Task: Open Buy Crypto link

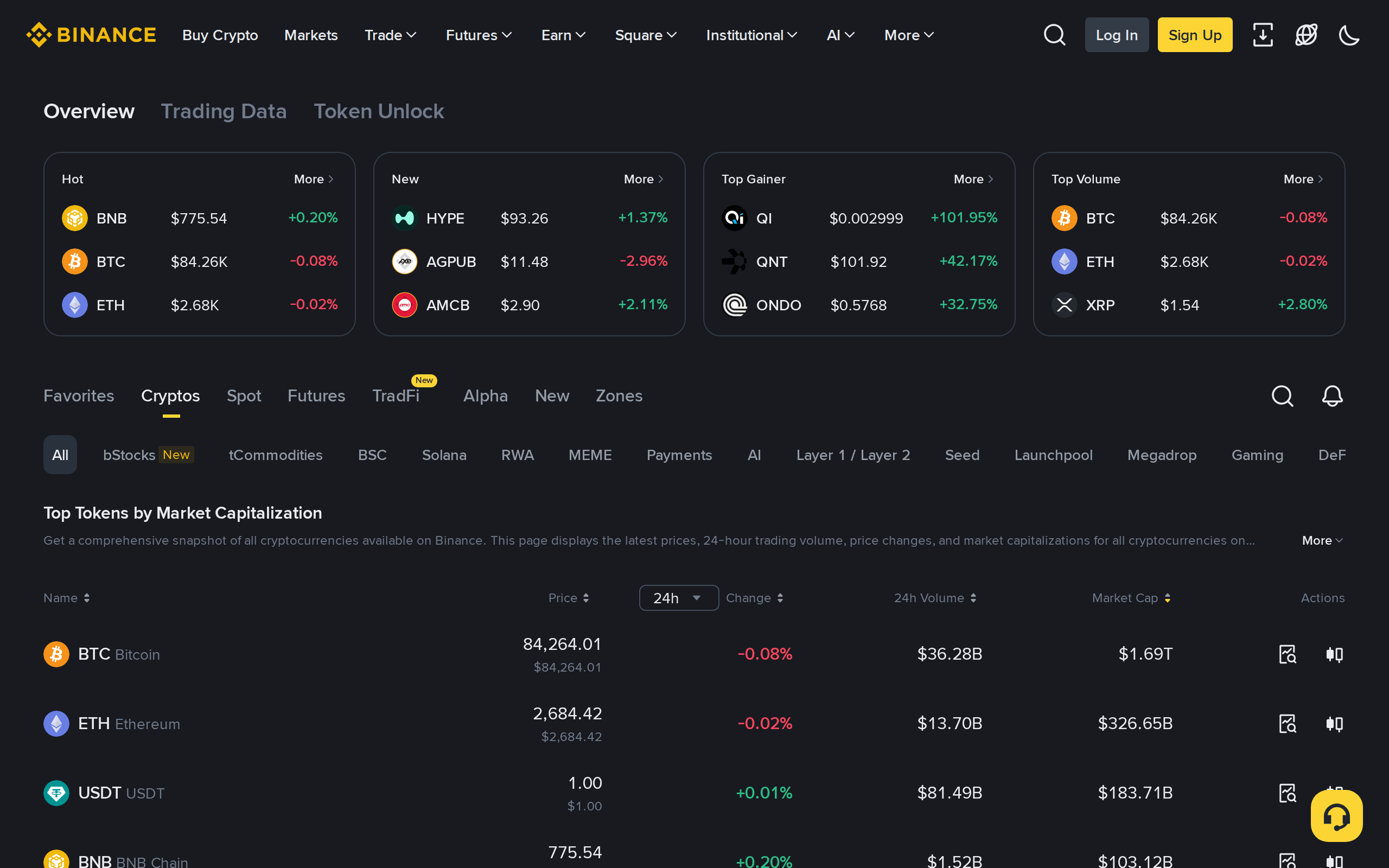Action: [220, 35]
